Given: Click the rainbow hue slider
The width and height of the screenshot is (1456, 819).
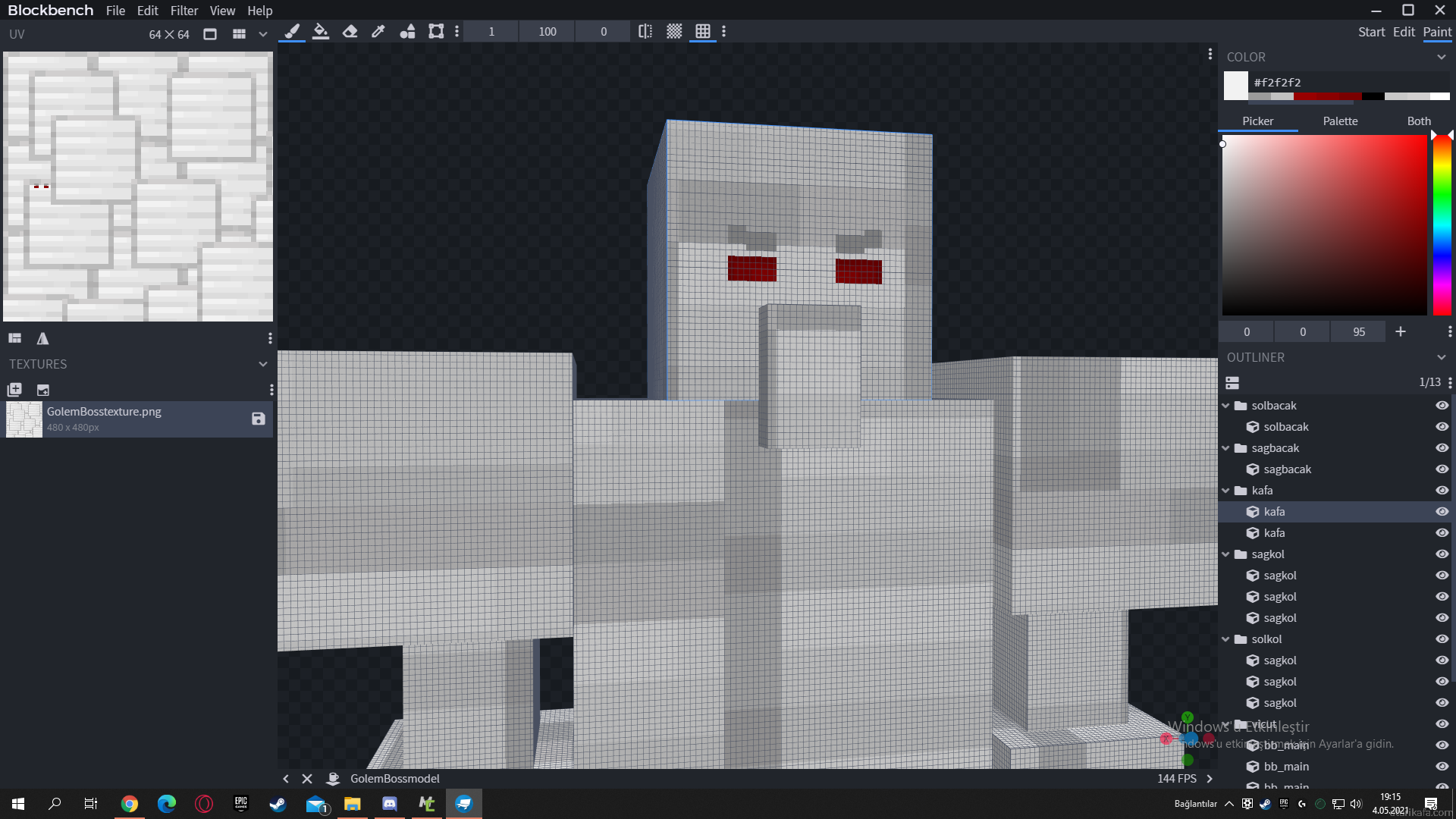Looking at the screenshot, I should click(x=1442, y=225).
